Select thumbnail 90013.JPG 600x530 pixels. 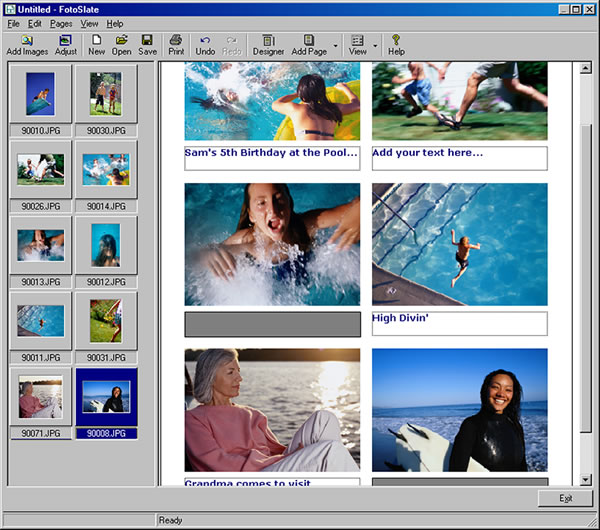point(40,245)
